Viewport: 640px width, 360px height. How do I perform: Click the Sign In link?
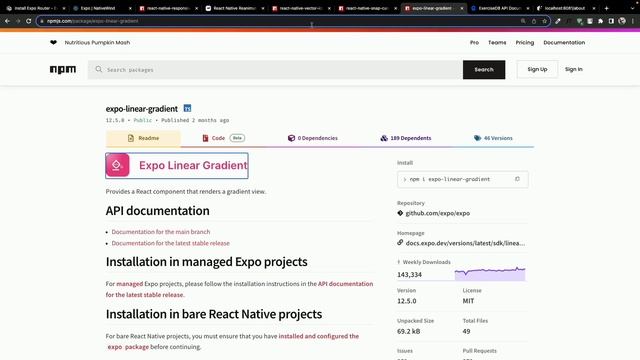573,69
